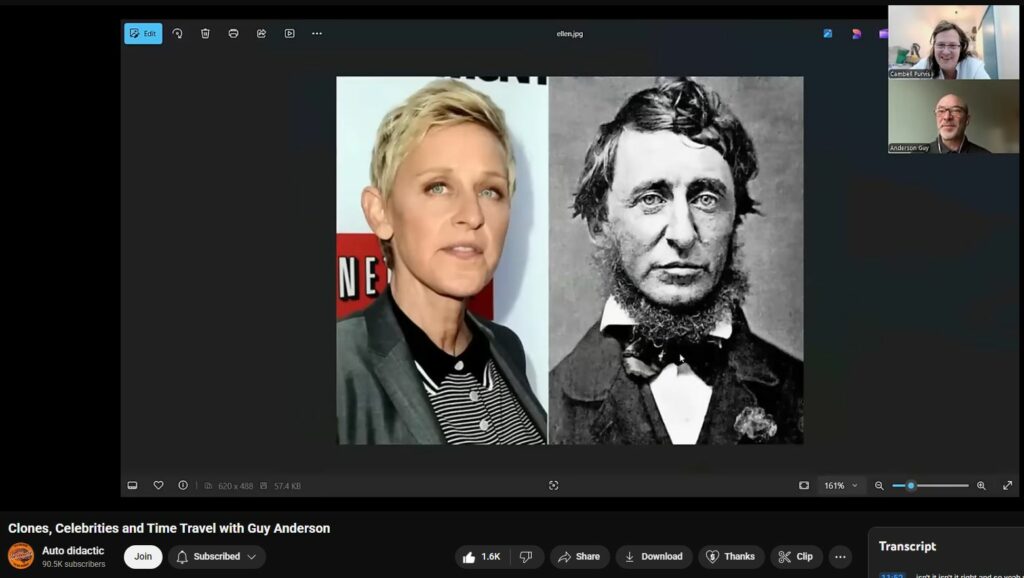Click the displayed portrait image in Photos viewer
Screen dimensions: 1024x578
click(x=569, y=261)
